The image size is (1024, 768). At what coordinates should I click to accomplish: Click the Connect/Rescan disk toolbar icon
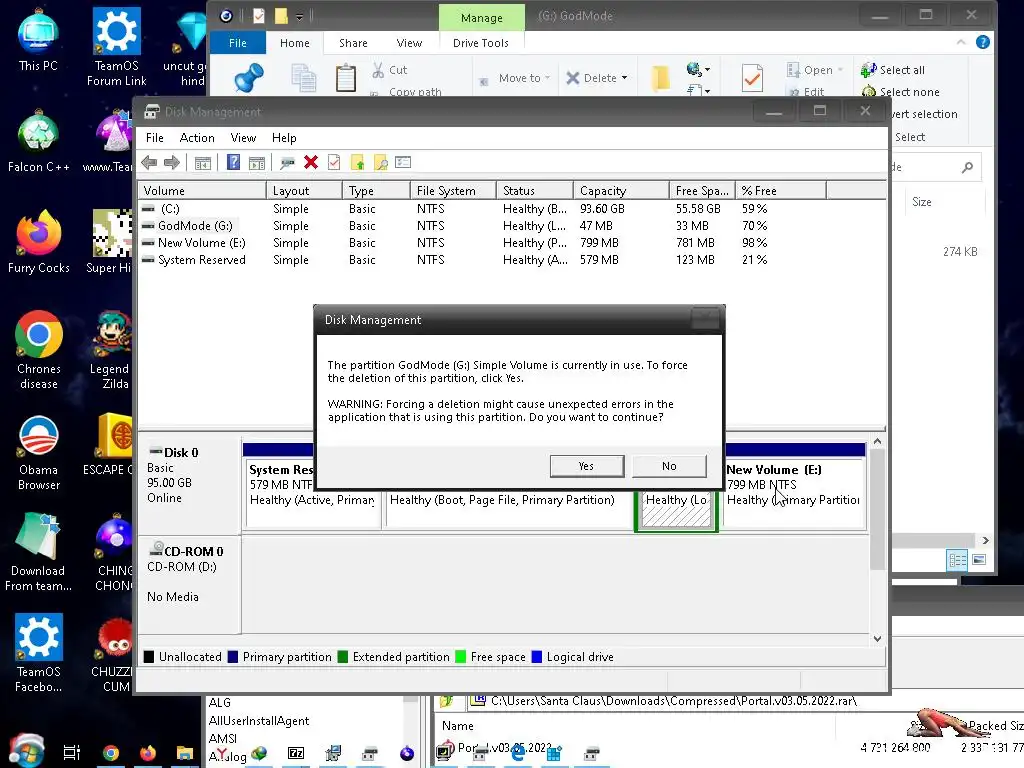coord(287,163)
